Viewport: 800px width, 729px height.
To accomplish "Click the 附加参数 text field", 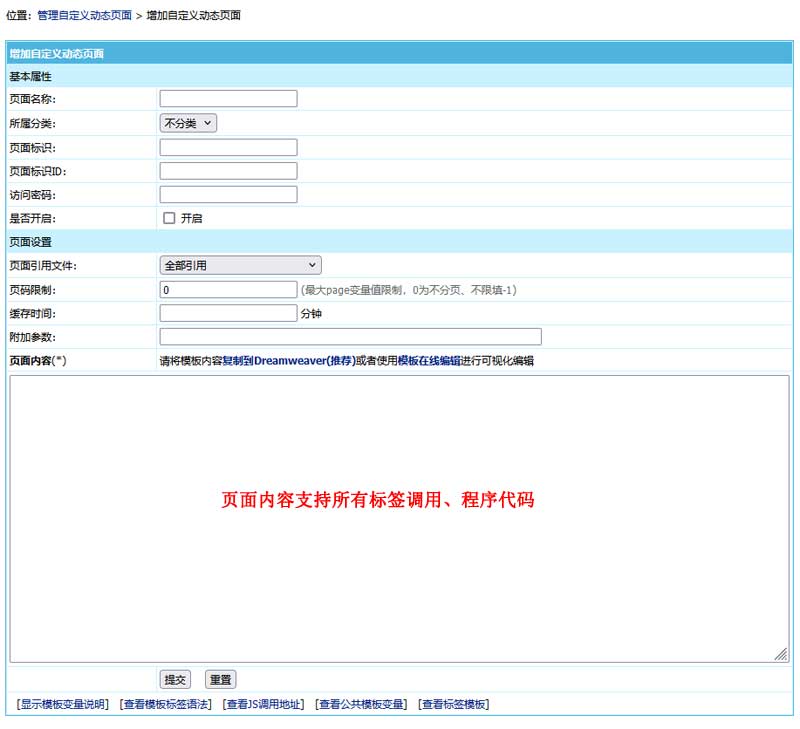I will point(350,337).
